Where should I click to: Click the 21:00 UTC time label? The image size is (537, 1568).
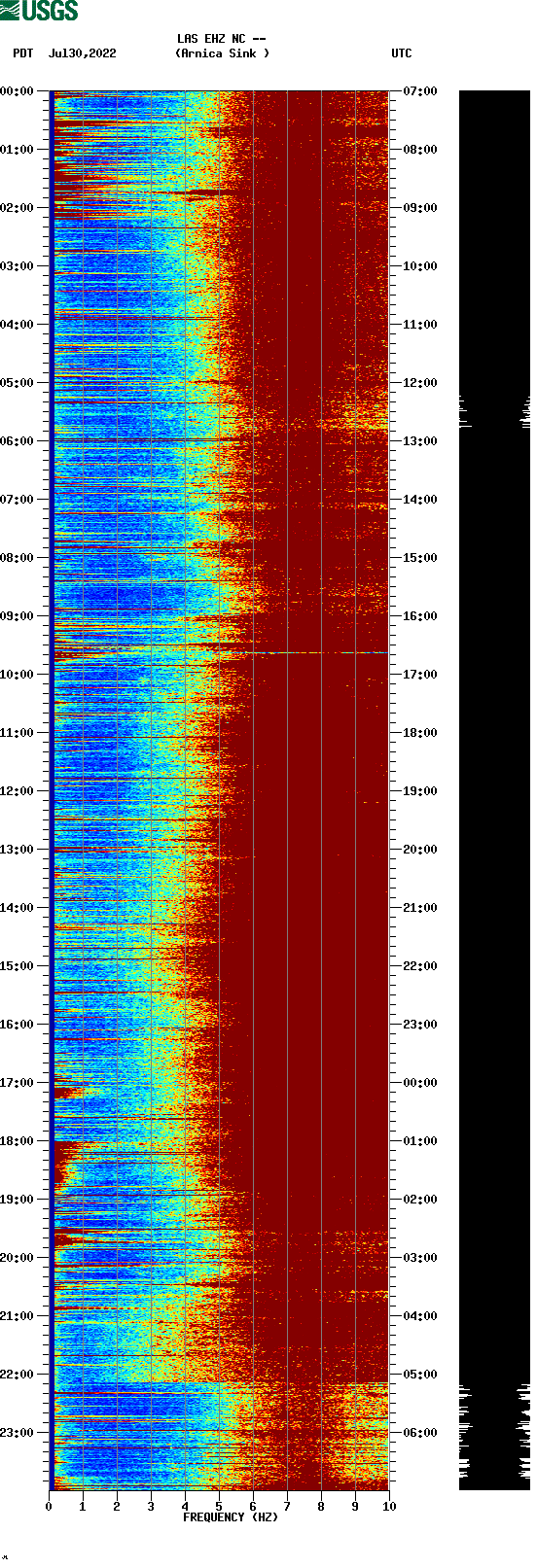coord(420,908)
